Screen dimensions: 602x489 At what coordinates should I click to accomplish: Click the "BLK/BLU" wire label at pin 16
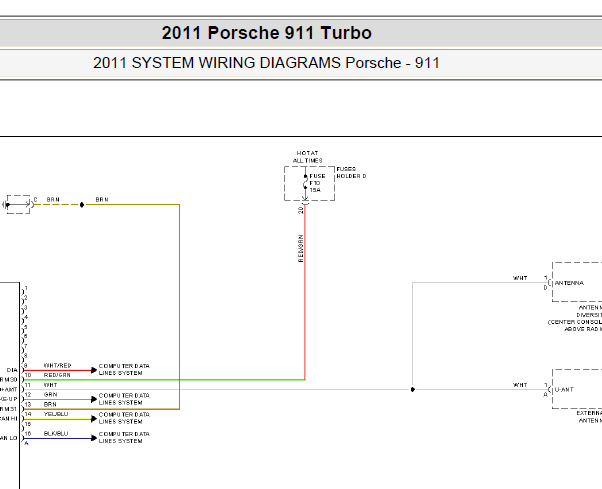56,434
